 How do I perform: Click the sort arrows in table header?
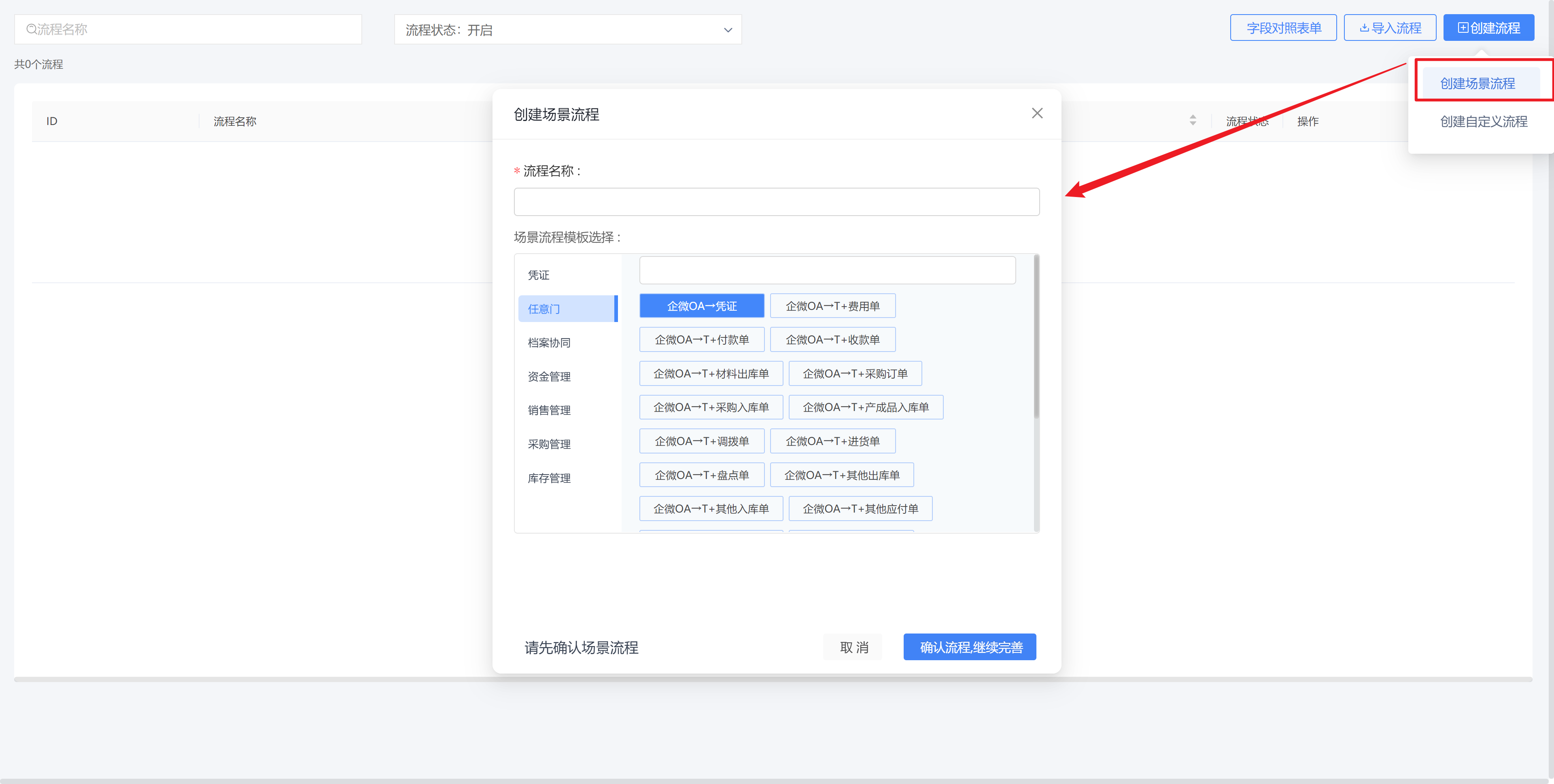(x=1193, y=121)
